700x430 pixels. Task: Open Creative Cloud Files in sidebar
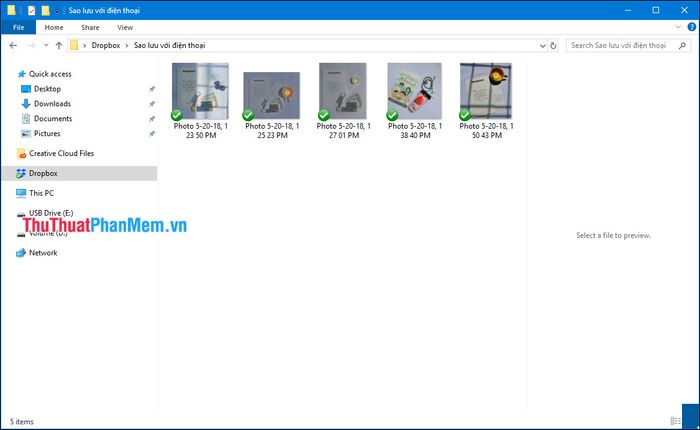(x=61, y=153)
